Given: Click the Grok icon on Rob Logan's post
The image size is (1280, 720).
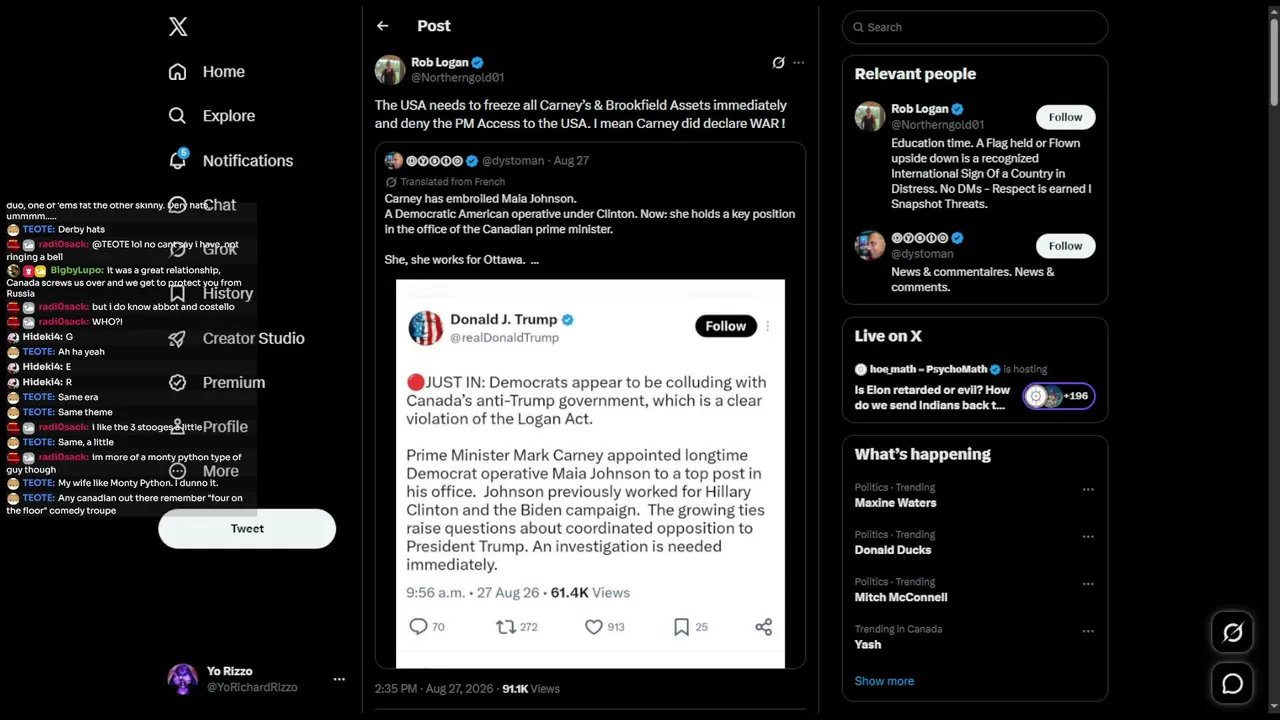Looking at the screenshot, I should tap(778, 63).
